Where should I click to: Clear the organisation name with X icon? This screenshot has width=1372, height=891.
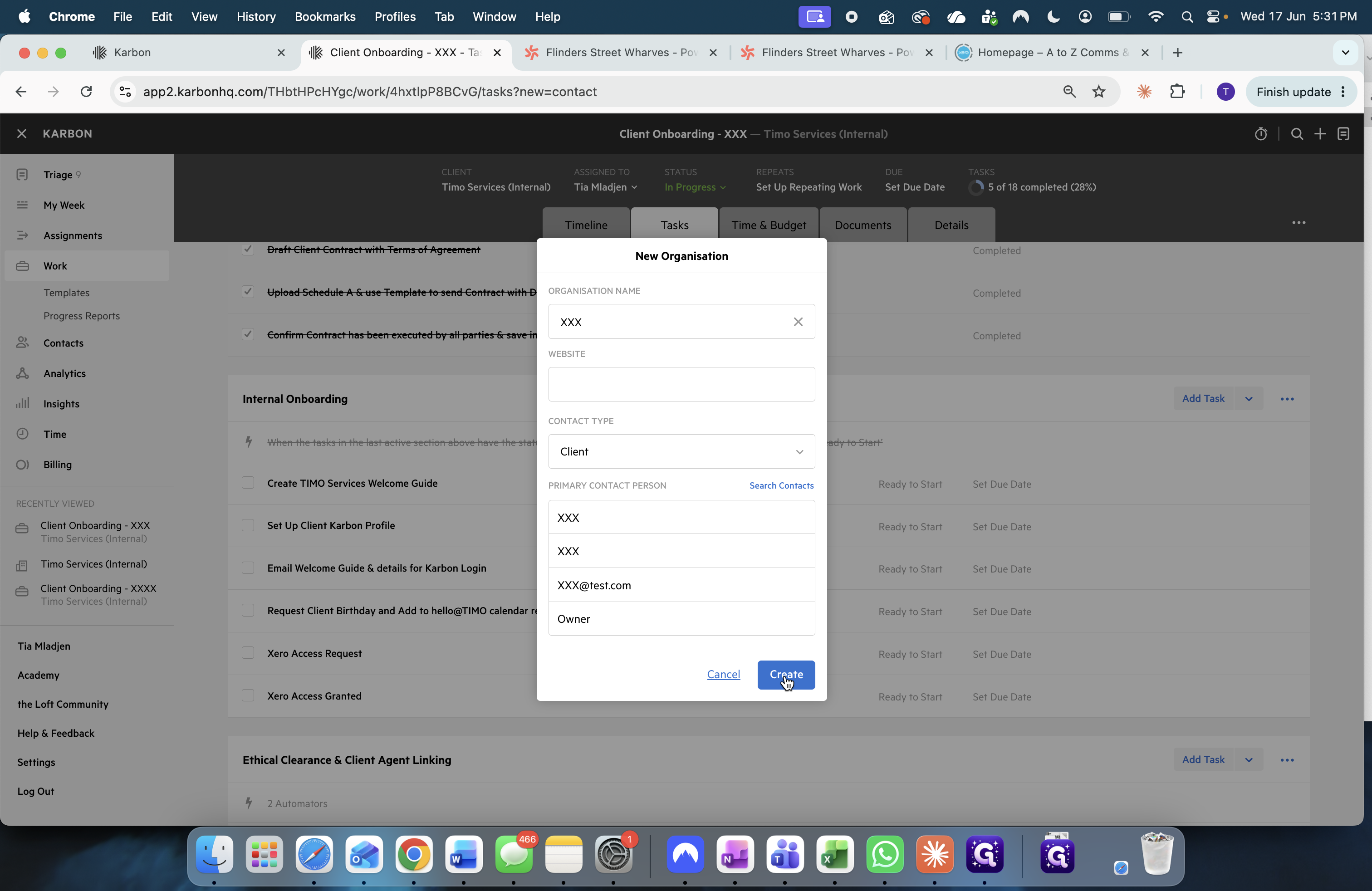click(x=798, y=322)
